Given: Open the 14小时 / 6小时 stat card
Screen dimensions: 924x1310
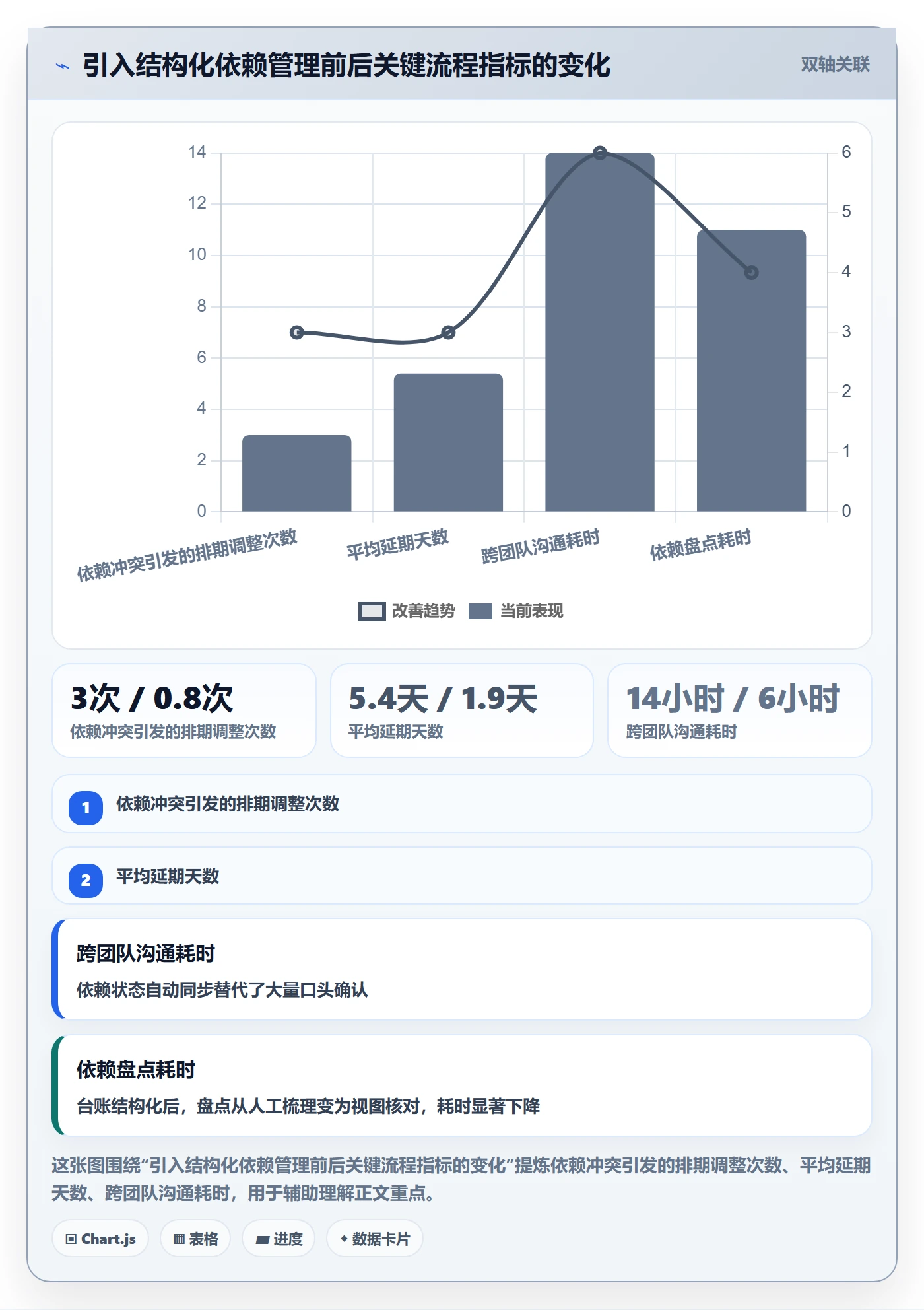Looking at the screenshot, I should [x=740, y=710].
